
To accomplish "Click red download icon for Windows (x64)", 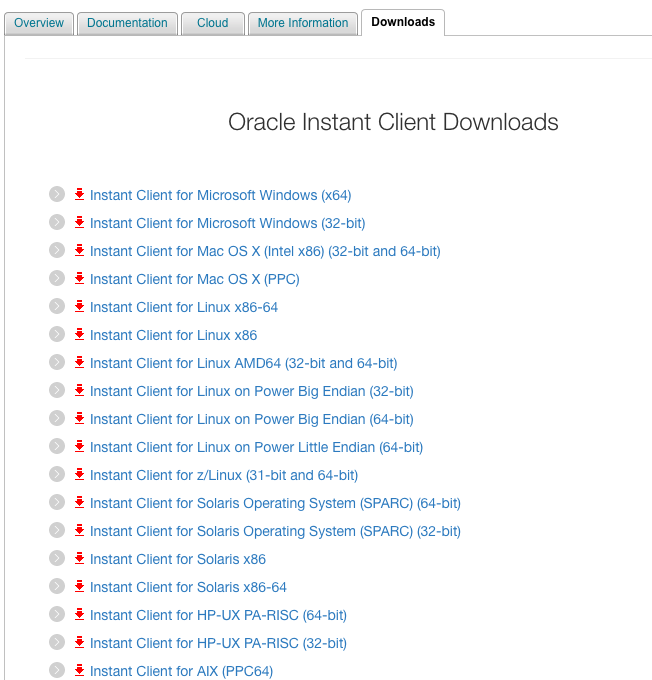I will coord(79,194).
